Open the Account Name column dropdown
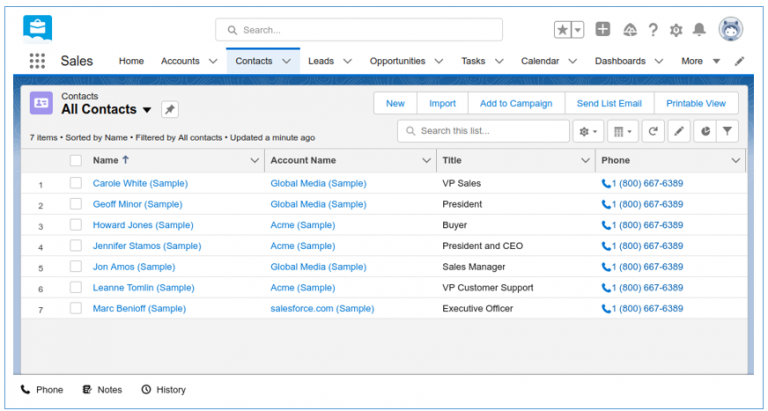 pos(426,160)
